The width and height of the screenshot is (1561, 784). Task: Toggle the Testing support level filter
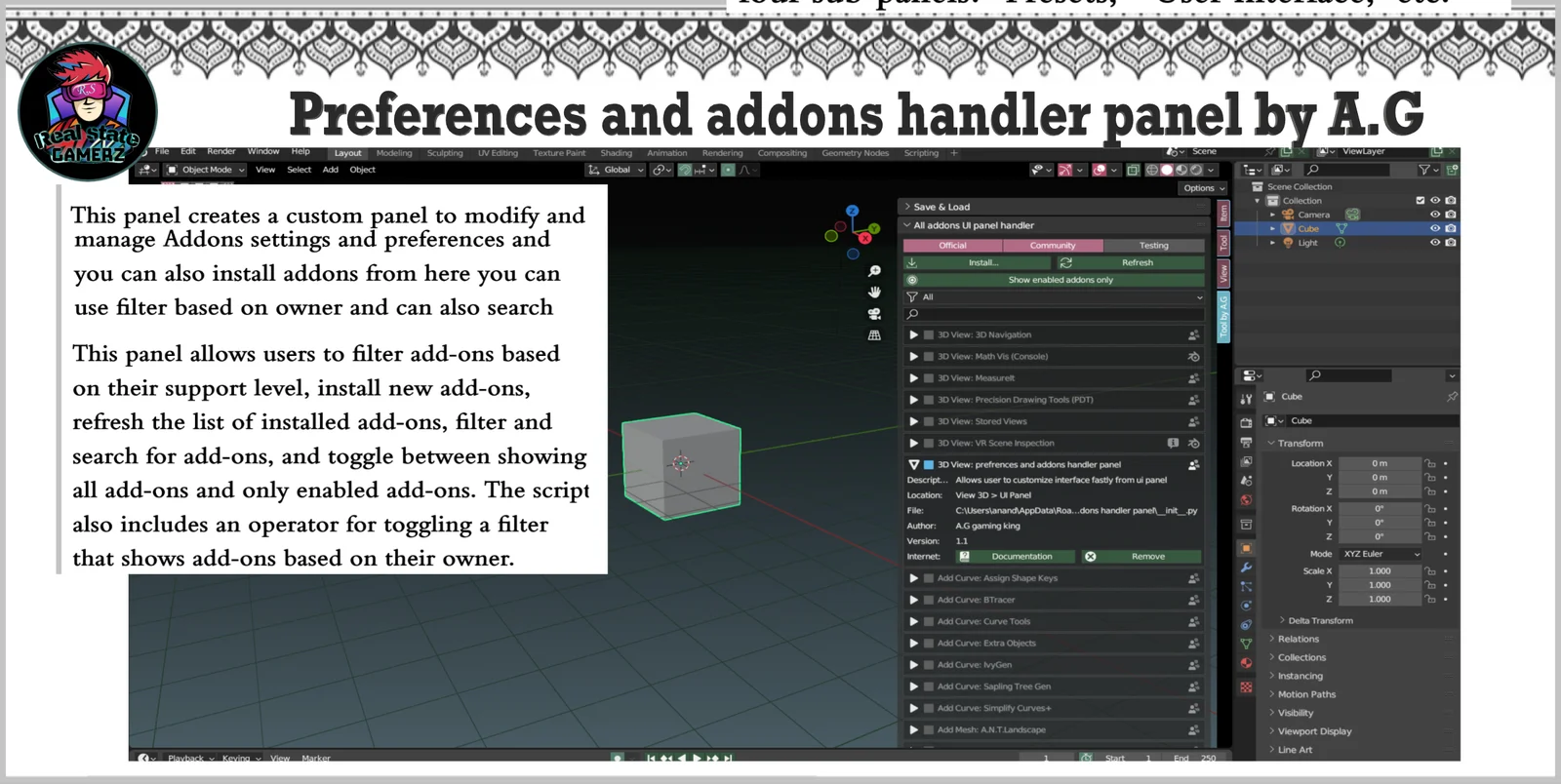[1154, 246]
